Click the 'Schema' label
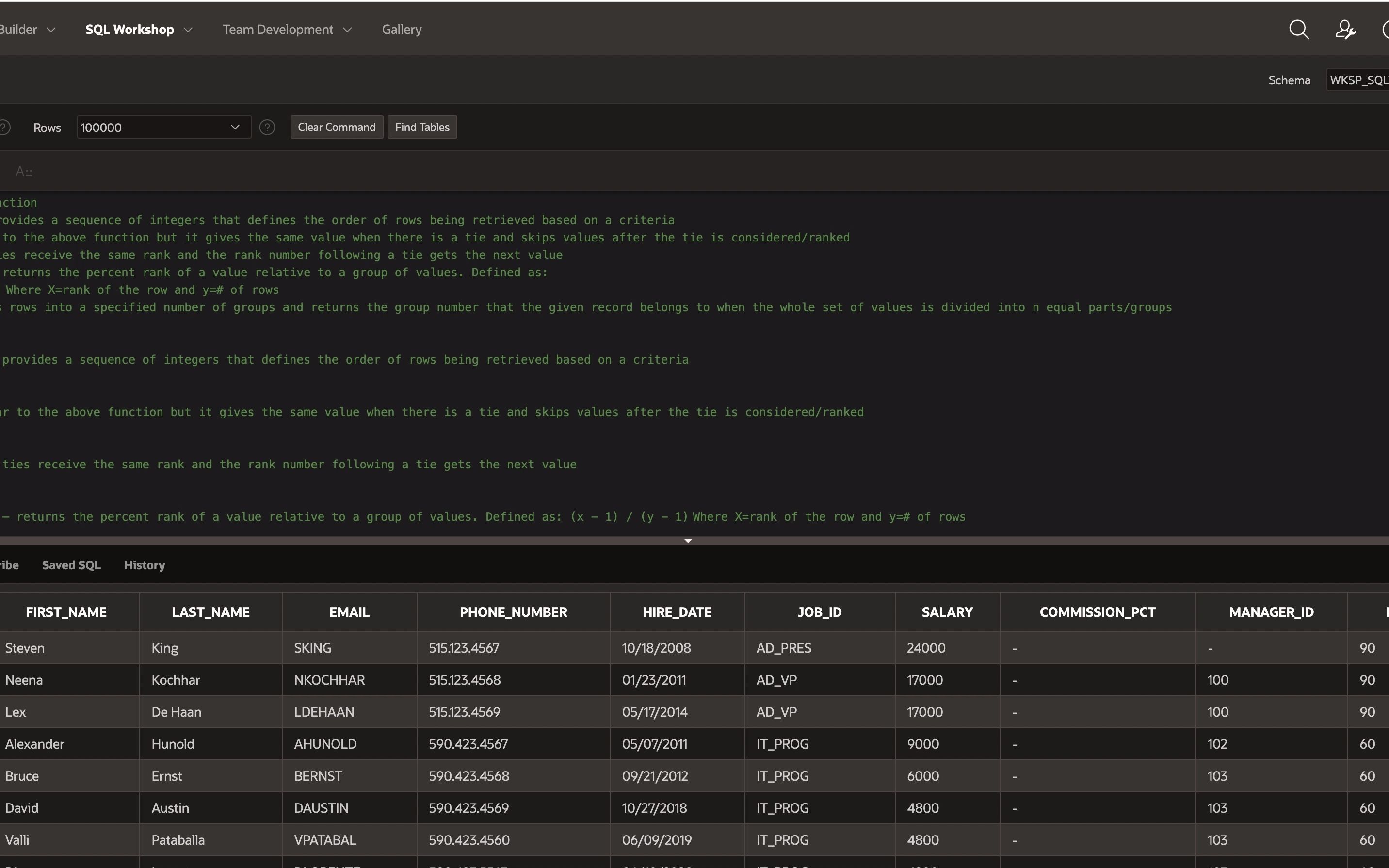The image size is (1389, 868). (1289, 80)
